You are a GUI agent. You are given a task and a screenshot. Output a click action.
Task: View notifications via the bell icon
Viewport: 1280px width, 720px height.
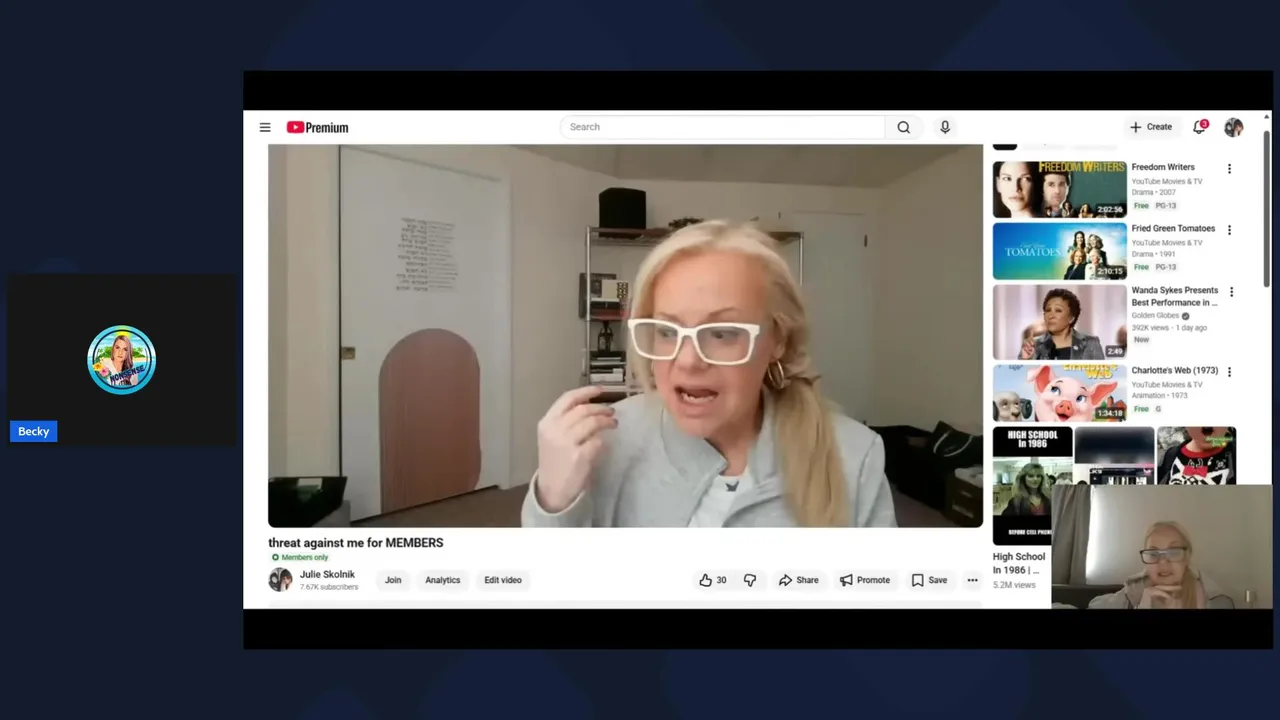[x=1200, y=127]
